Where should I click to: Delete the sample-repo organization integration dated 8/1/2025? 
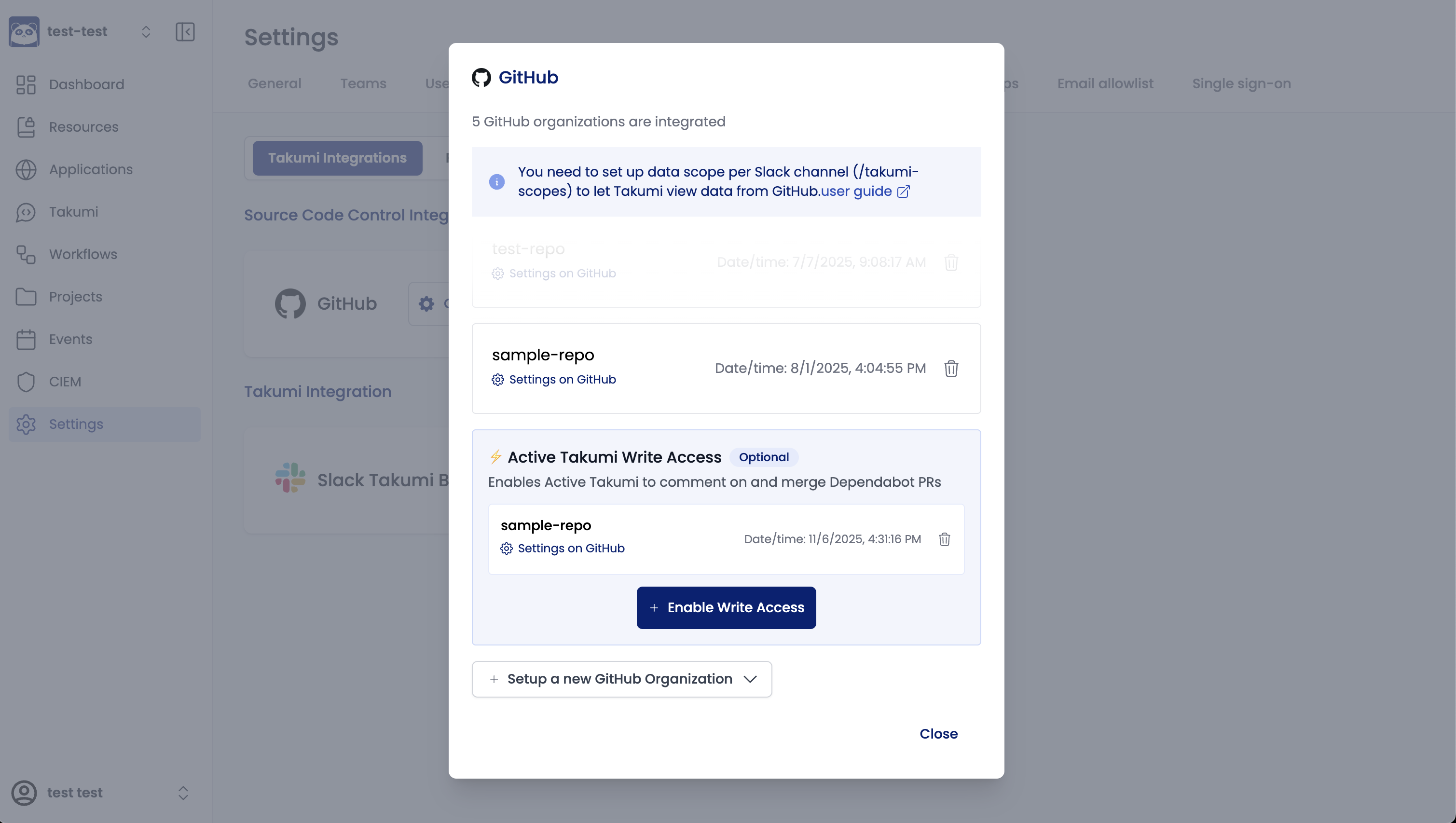click(x=951, y=369)
